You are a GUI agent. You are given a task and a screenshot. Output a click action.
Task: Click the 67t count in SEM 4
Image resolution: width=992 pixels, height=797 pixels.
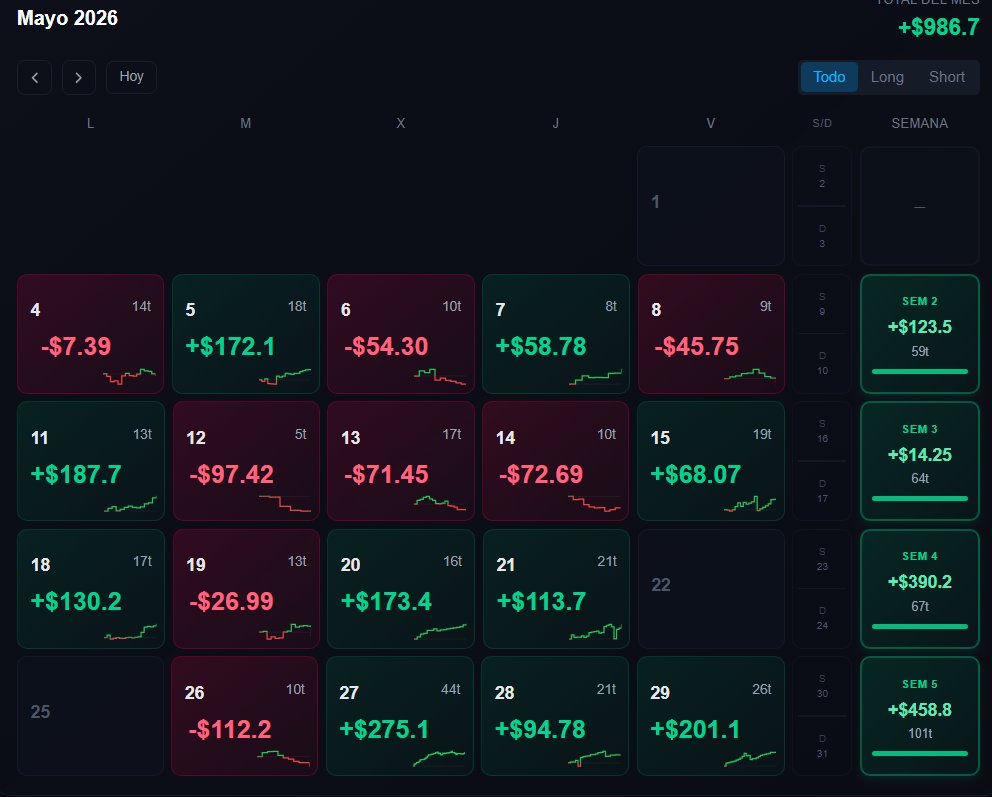920,606
